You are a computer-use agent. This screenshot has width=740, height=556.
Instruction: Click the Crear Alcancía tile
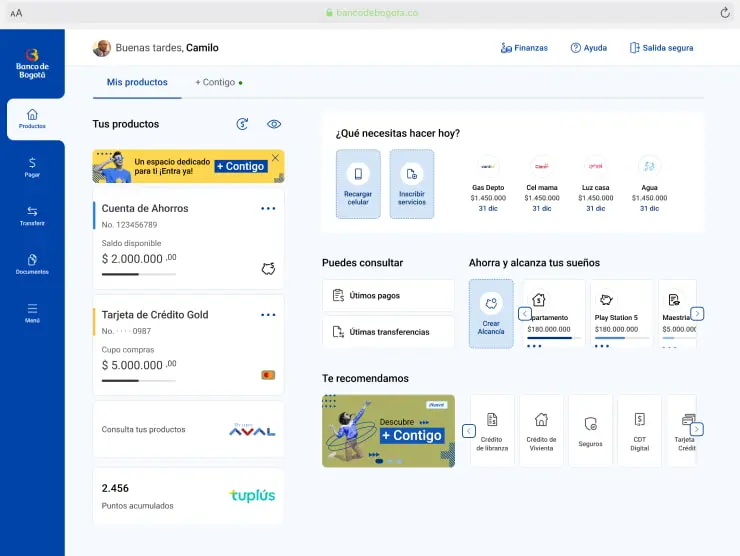(x=491, y=313)
